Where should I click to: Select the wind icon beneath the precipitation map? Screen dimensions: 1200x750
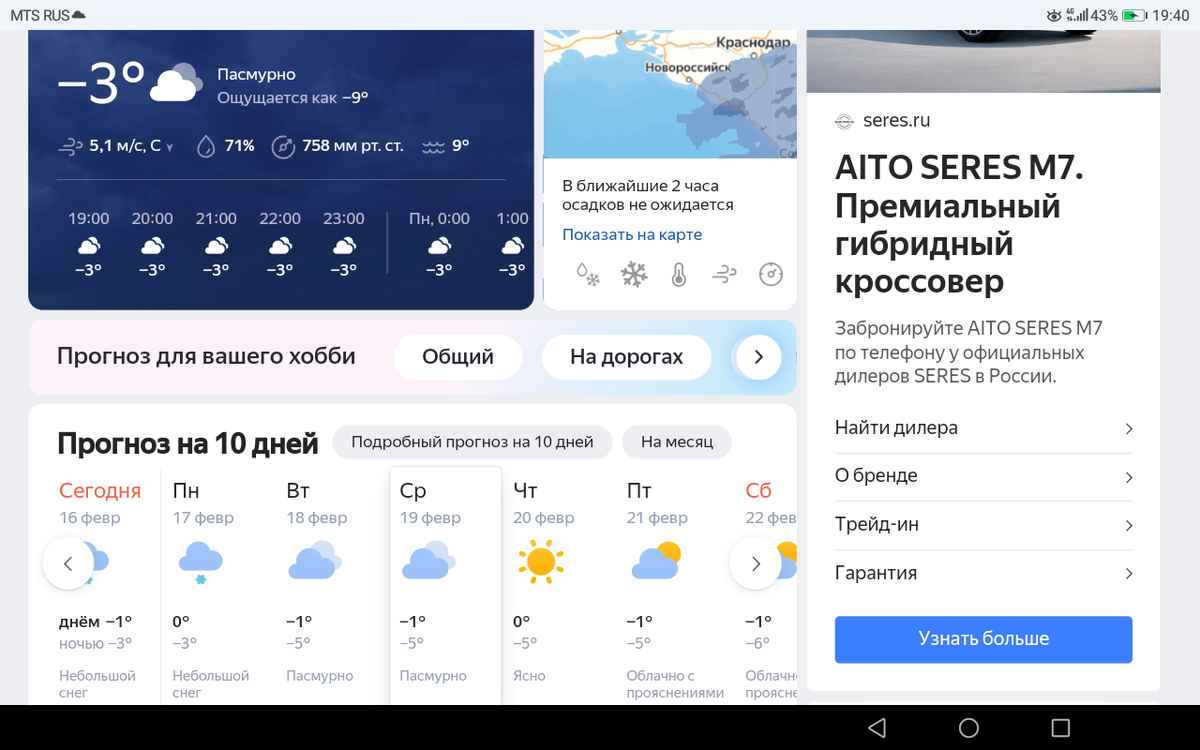pos(724,273)
